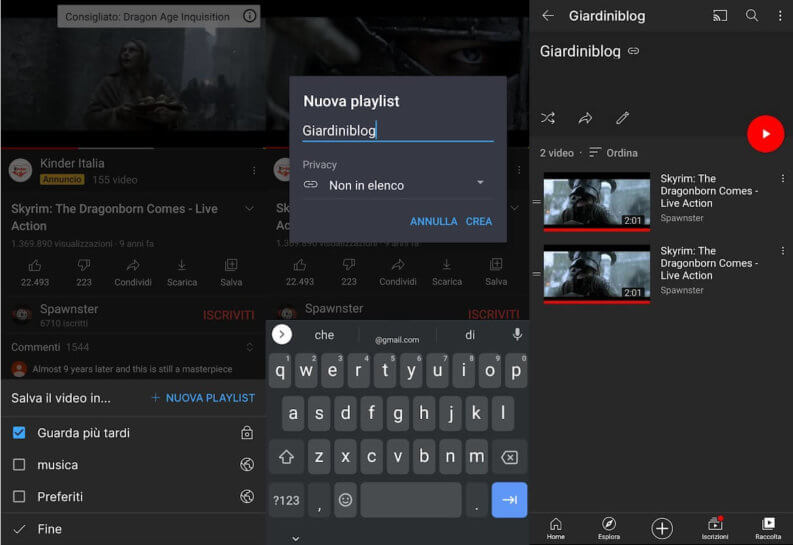Open options for second playlist video
The image size is (793, 545).
tap(782, 251)
